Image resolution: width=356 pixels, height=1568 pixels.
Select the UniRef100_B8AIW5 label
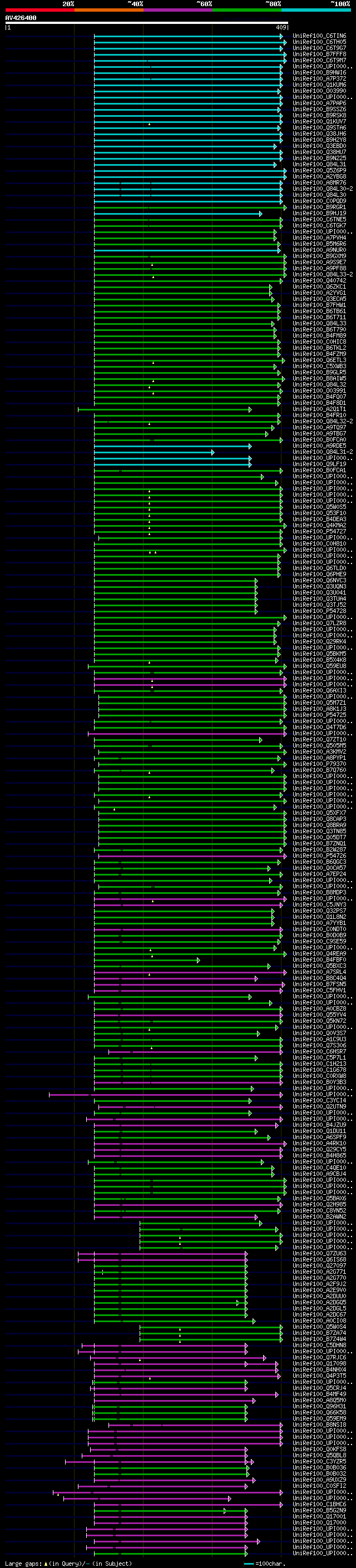click(319, 379)
